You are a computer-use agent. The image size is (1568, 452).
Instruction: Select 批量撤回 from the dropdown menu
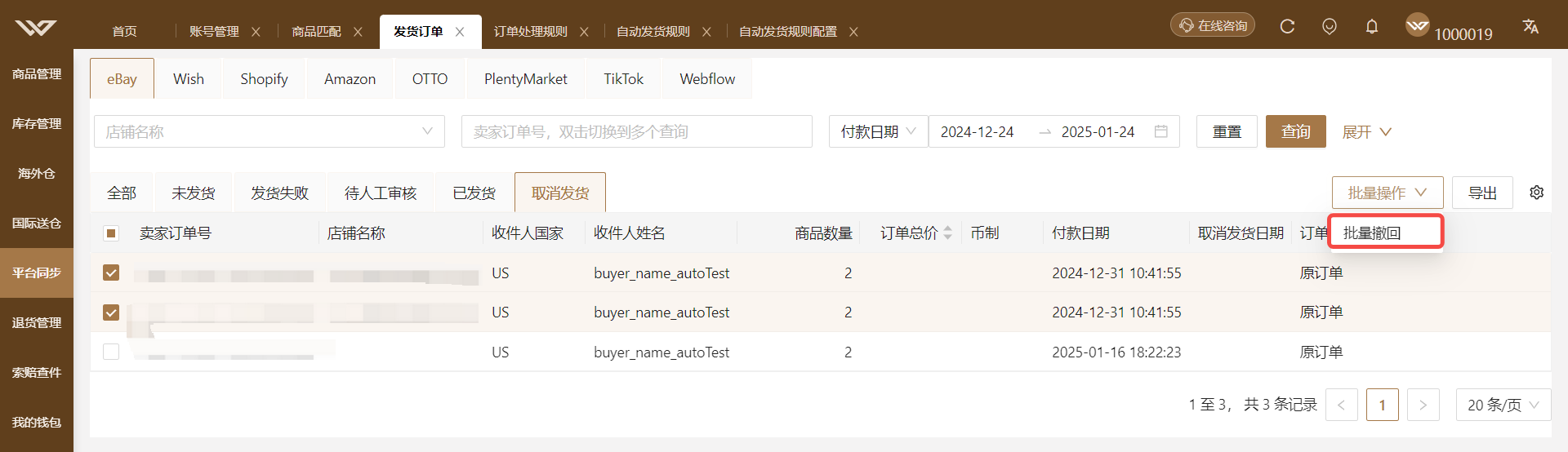pos(1386,233)
